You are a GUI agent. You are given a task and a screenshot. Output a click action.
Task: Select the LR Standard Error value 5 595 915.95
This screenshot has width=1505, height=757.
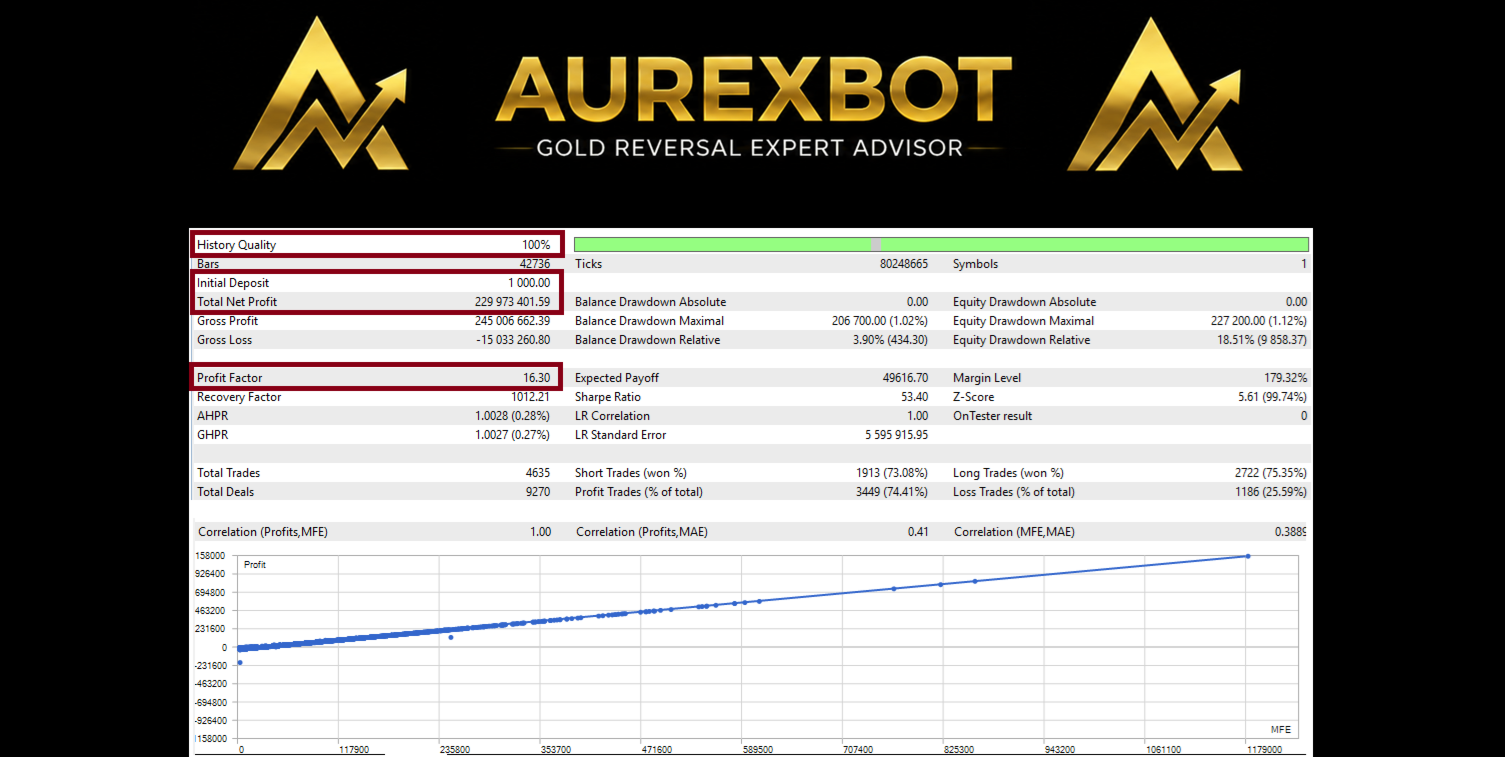pyautogui.click(x=897, y=435)
